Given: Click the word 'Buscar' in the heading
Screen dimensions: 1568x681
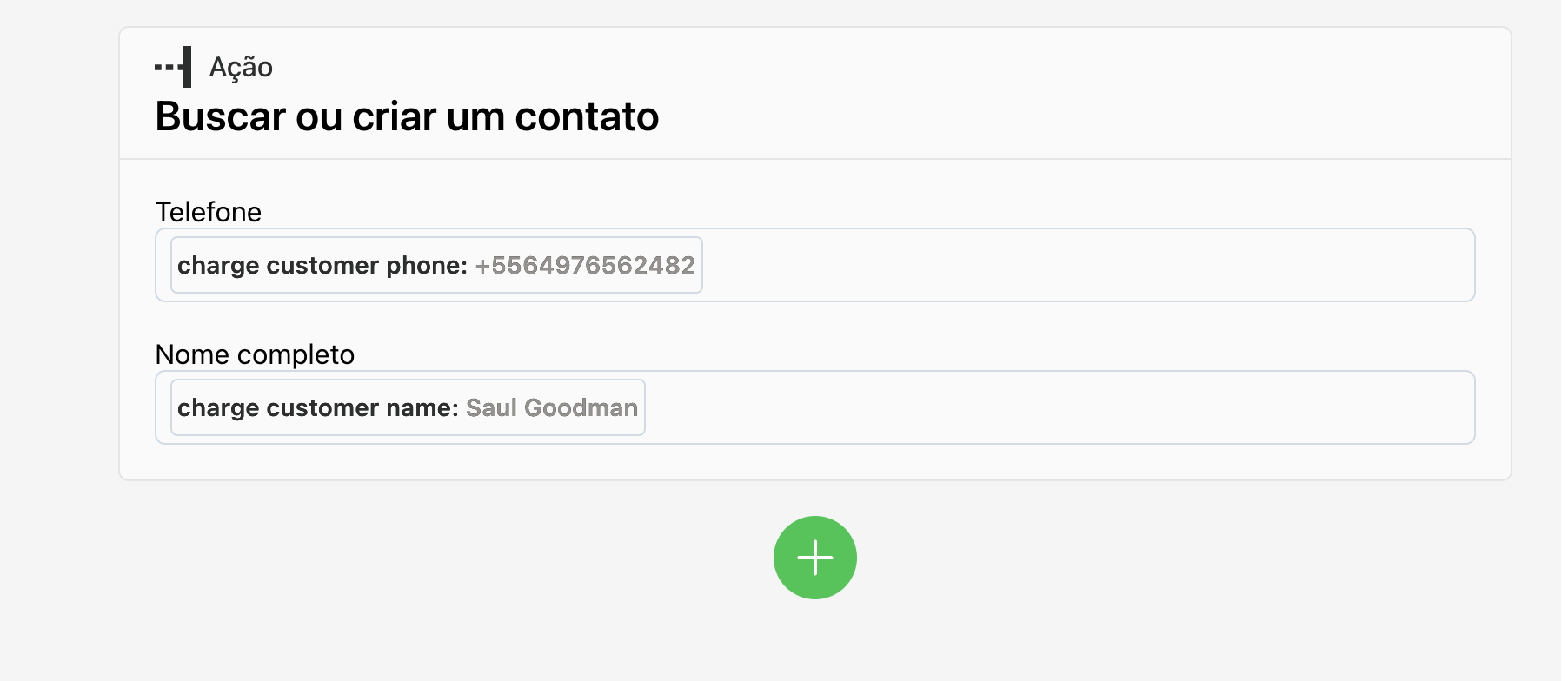Looking at the screenshot, I should (220, 116).
